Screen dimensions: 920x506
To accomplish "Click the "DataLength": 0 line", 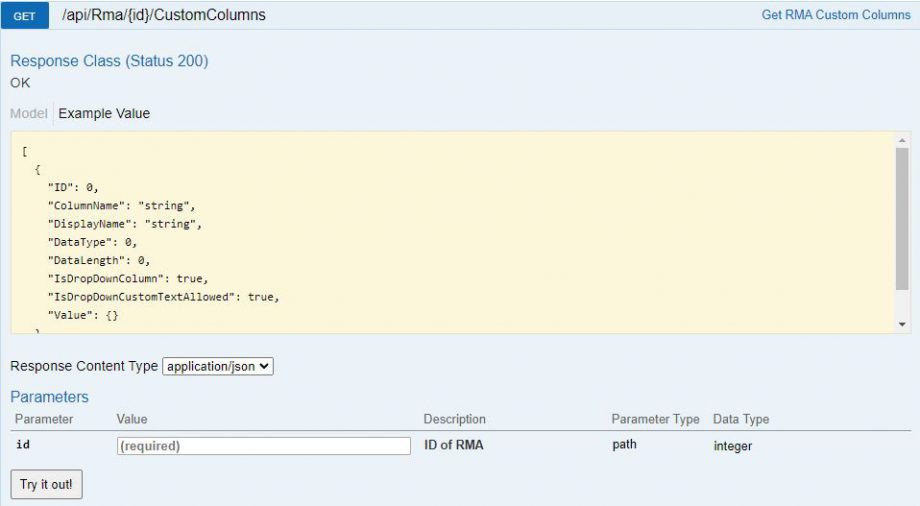I will [x=99, y=260].
